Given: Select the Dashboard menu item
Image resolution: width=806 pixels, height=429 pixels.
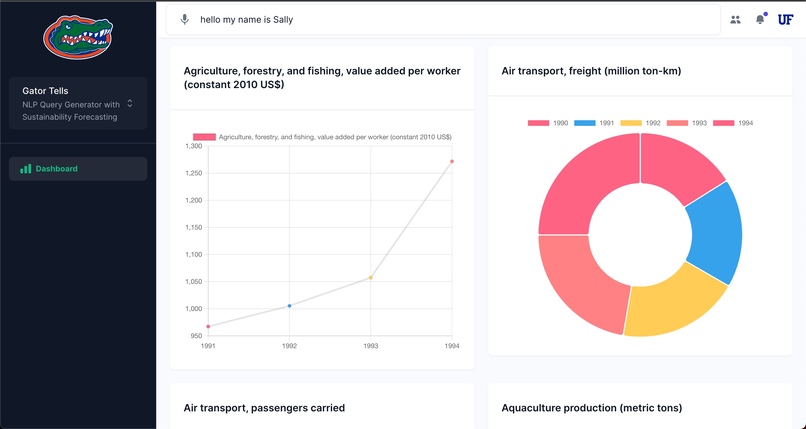Looking at the screenshot, I should pyautogui.click(x=78, y=169).
